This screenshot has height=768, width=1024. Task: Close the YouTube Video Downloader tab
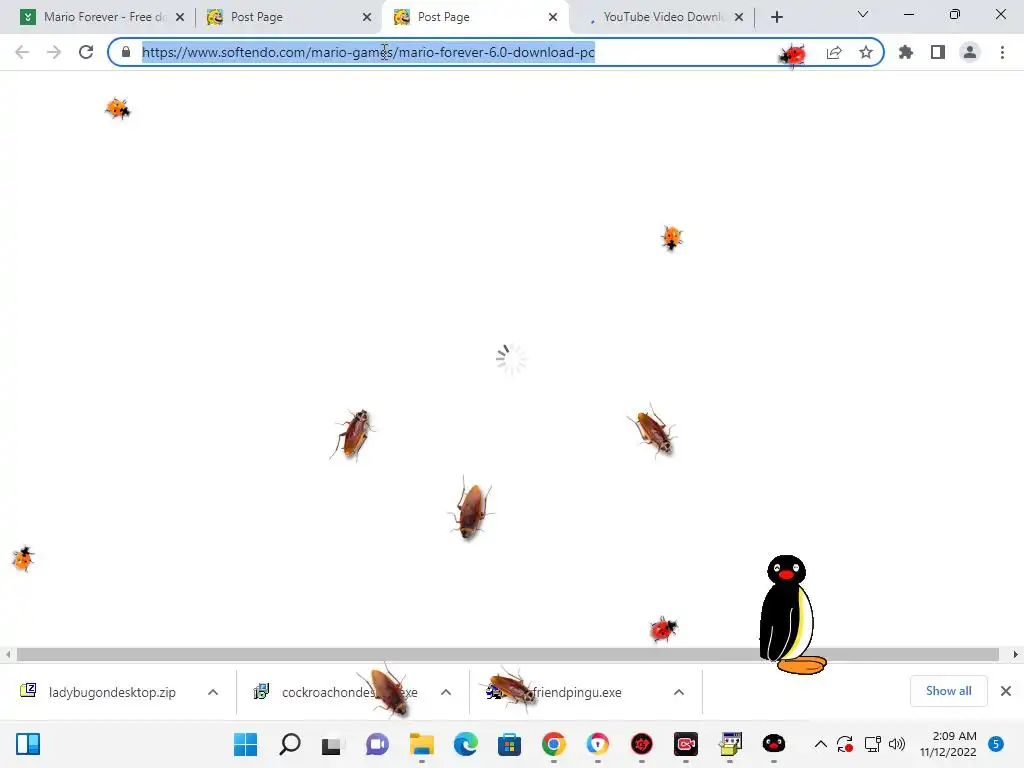(x=739, y=17)
